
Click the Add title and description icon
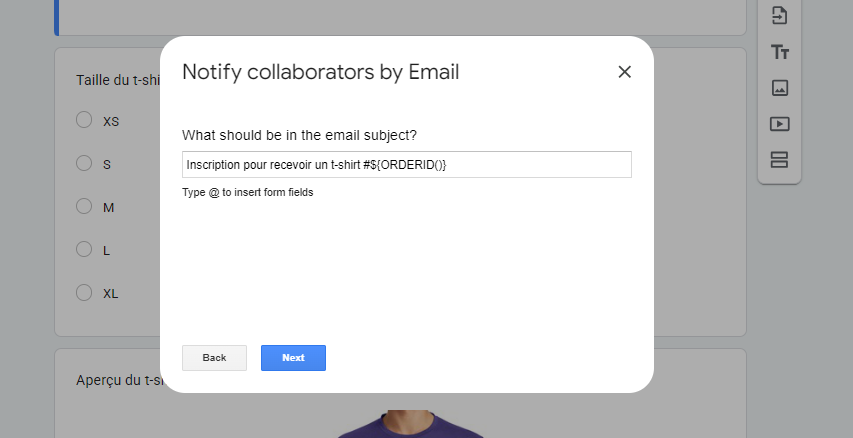[780, 52]
